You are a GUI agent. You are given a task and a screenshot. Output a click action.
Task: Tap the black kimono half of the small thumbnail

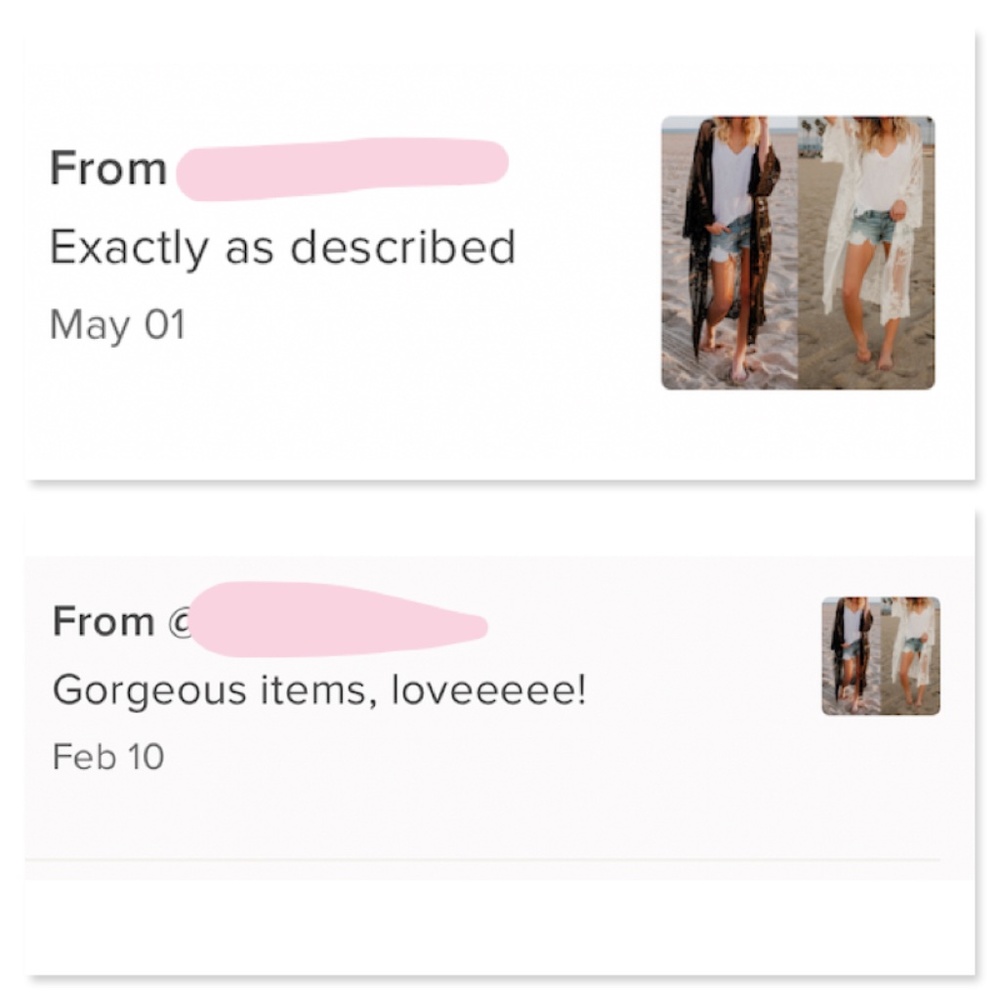(851, 656)
